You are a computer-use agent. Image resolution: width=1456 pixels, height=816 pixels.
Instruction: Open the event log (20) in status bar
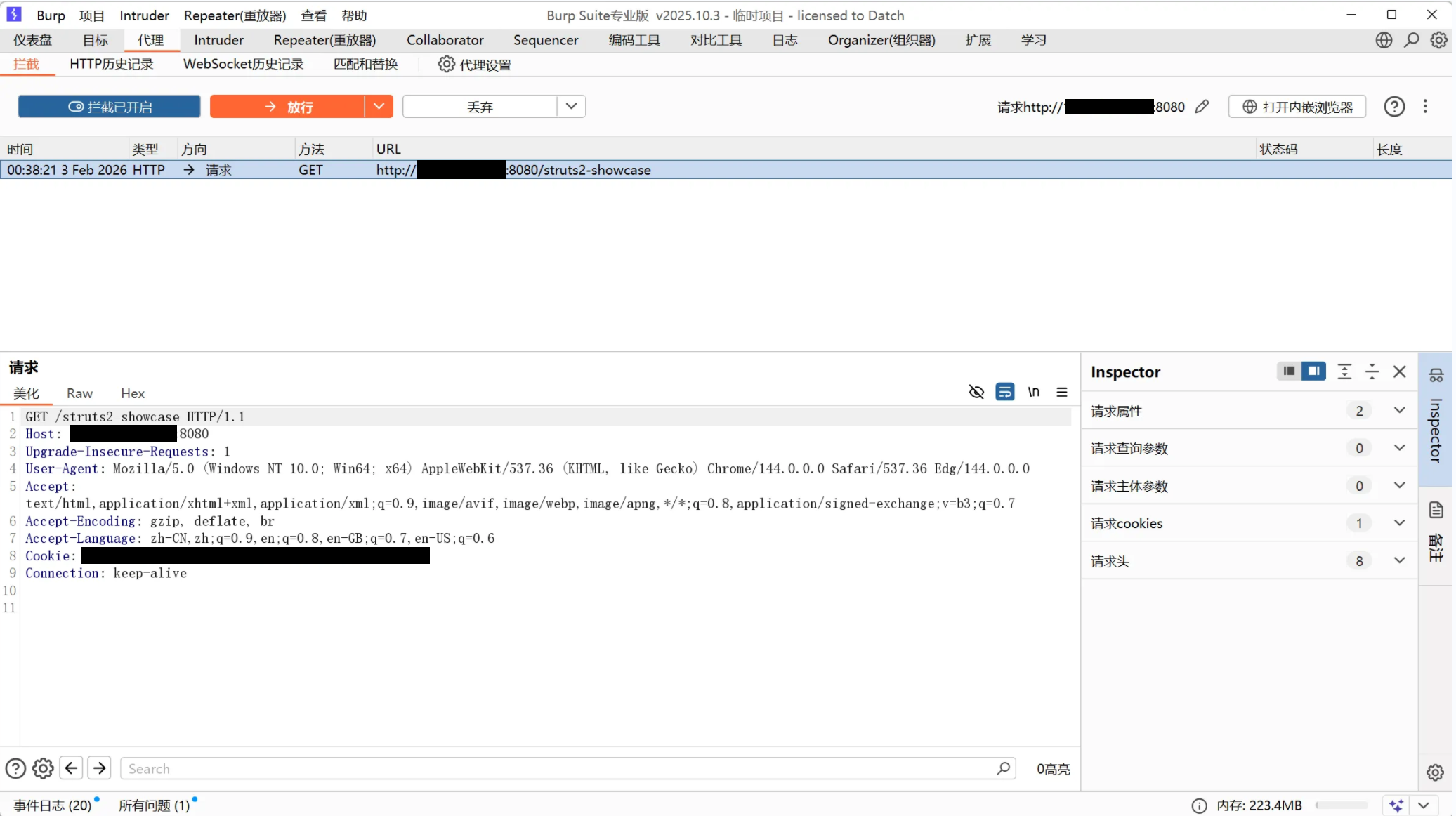(53, 805)
